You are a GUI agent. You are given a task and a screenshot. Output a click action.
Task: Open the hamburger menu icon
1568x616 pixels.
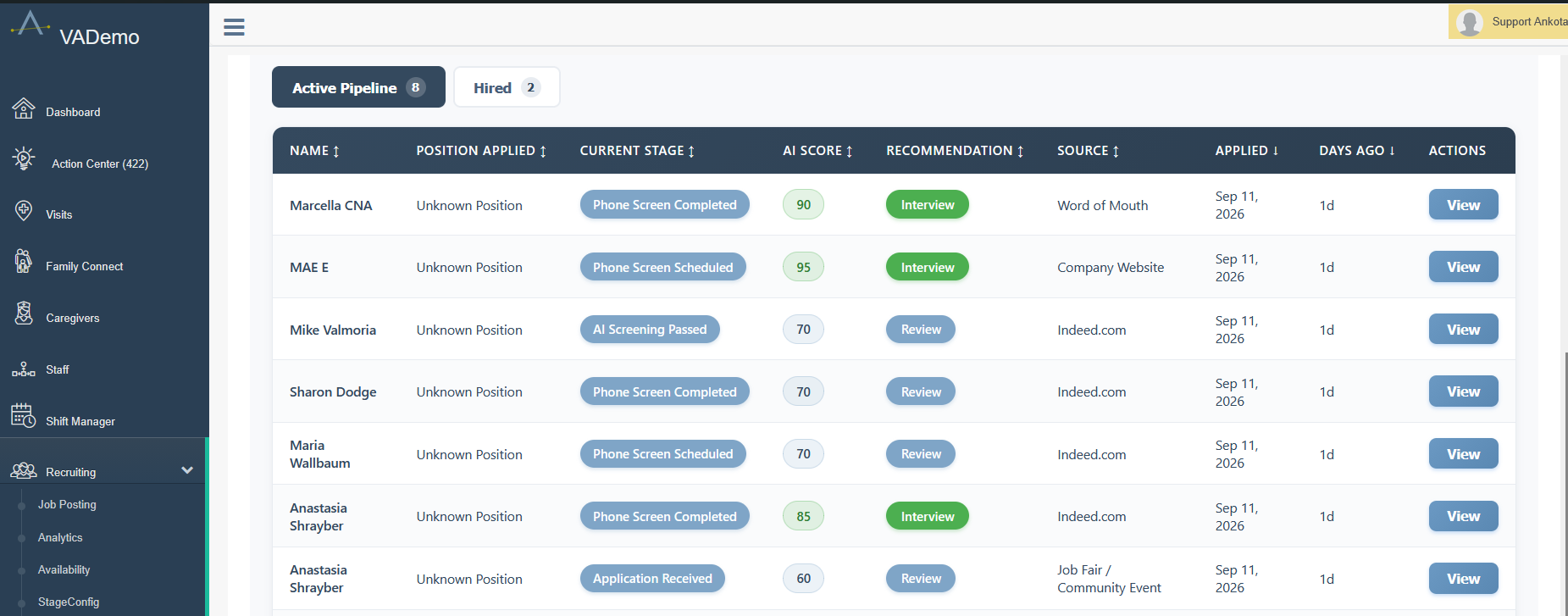click(x=234, y=27)
